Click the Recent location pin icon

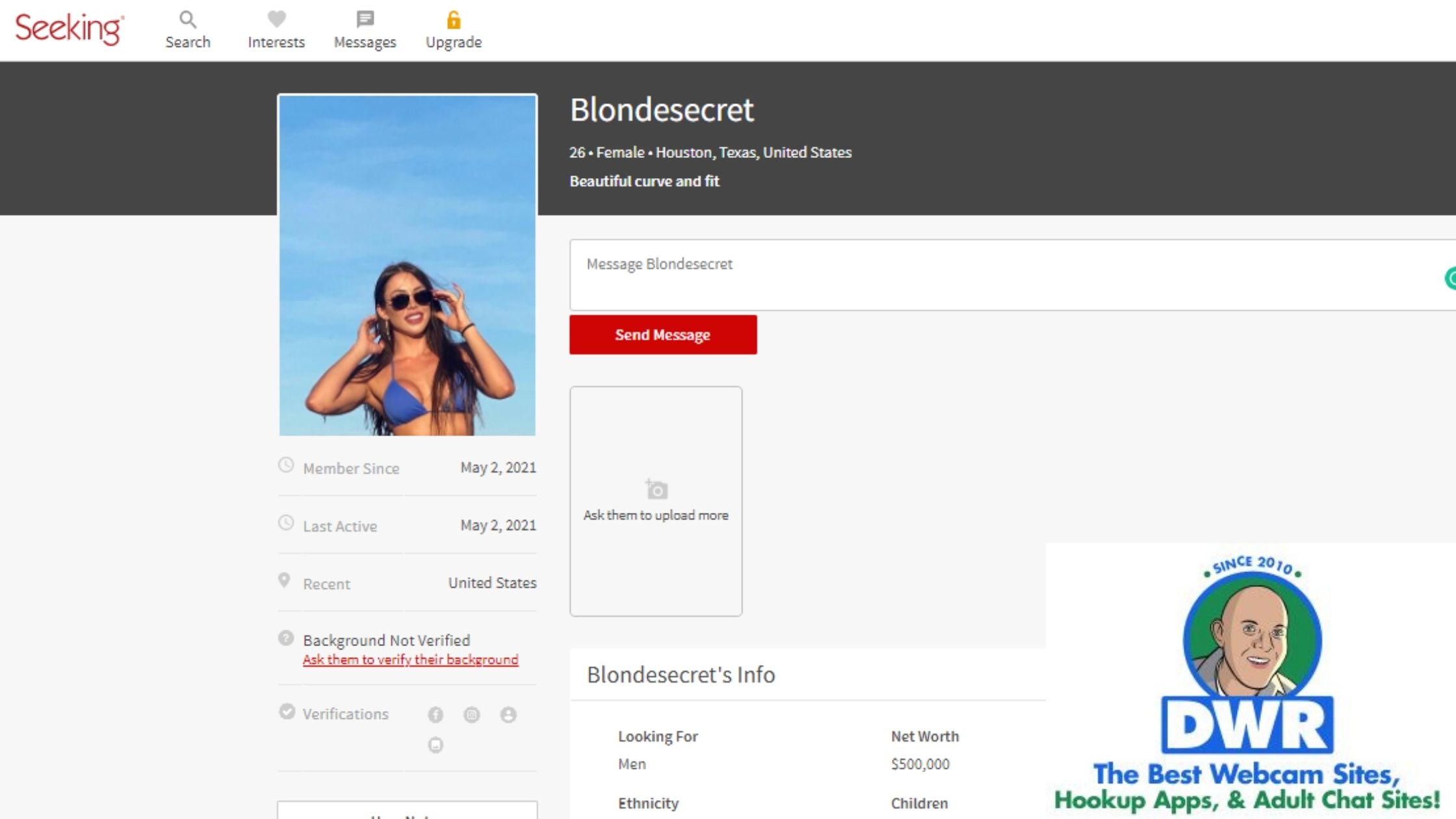pyautogui.click(x=284, y=580)
